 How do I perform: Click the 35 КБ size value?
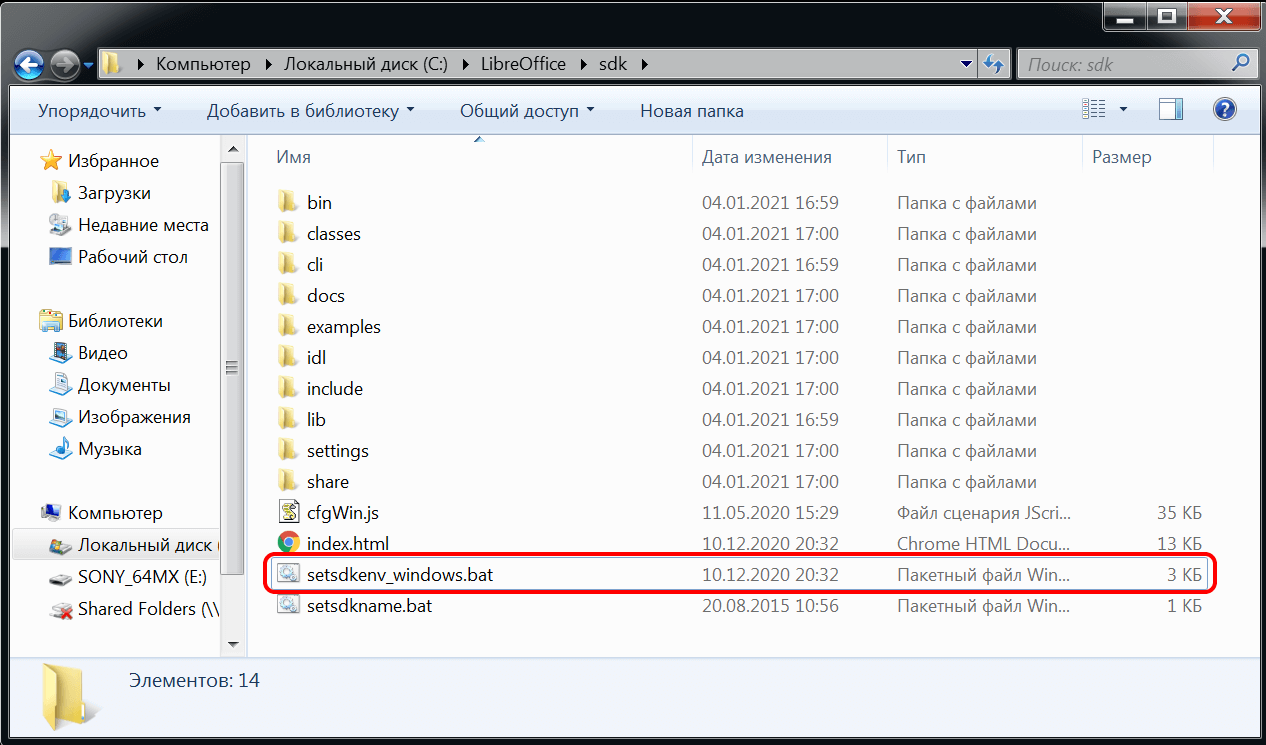(x=1179, y=513)
